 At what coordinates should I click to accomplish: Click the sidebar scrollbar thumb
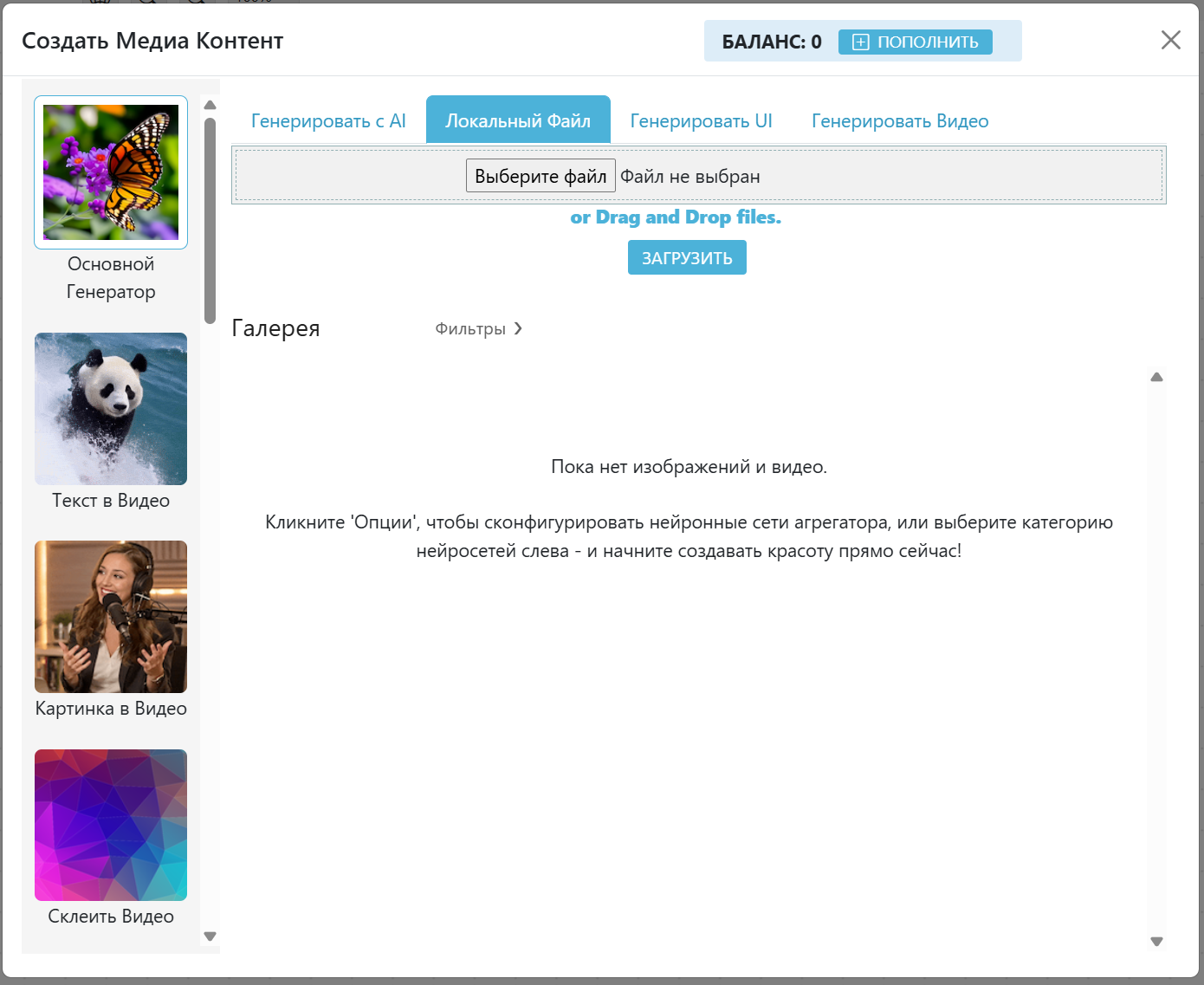(x=210, y=220)
